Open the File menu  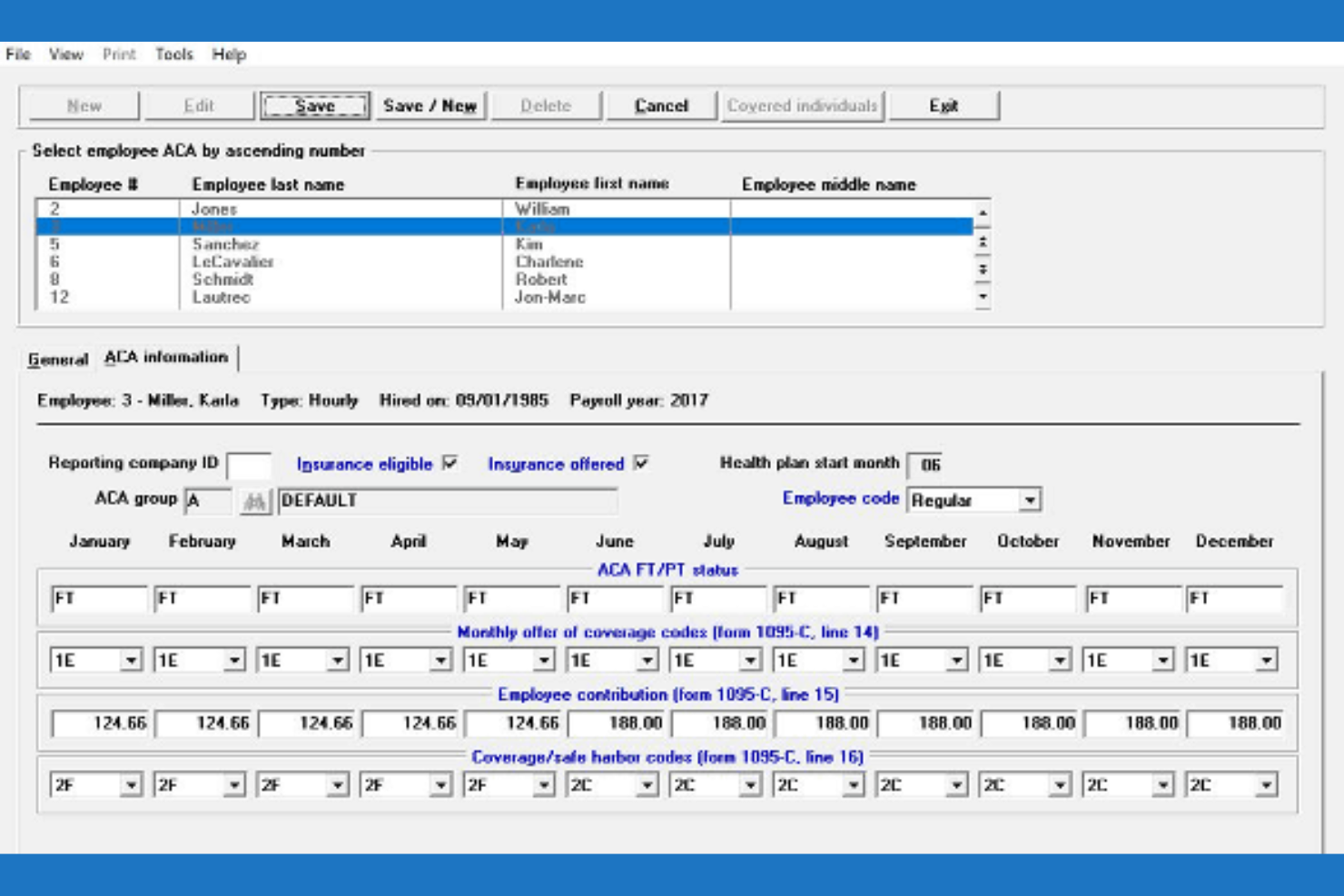[x=18, y=54]
